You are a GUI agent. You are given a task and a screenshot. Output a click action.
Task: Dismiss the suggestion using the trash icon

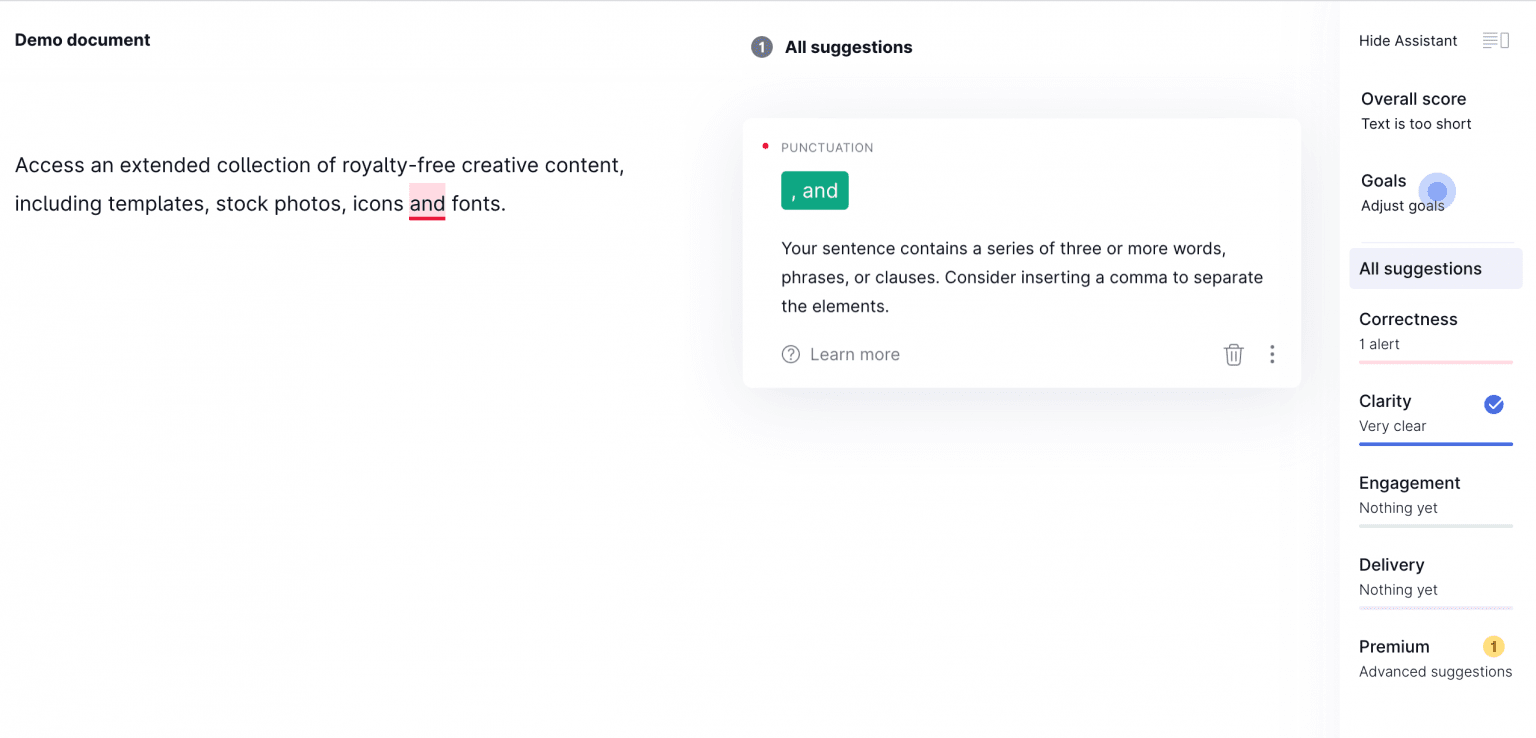click(x=1233, y=354)
